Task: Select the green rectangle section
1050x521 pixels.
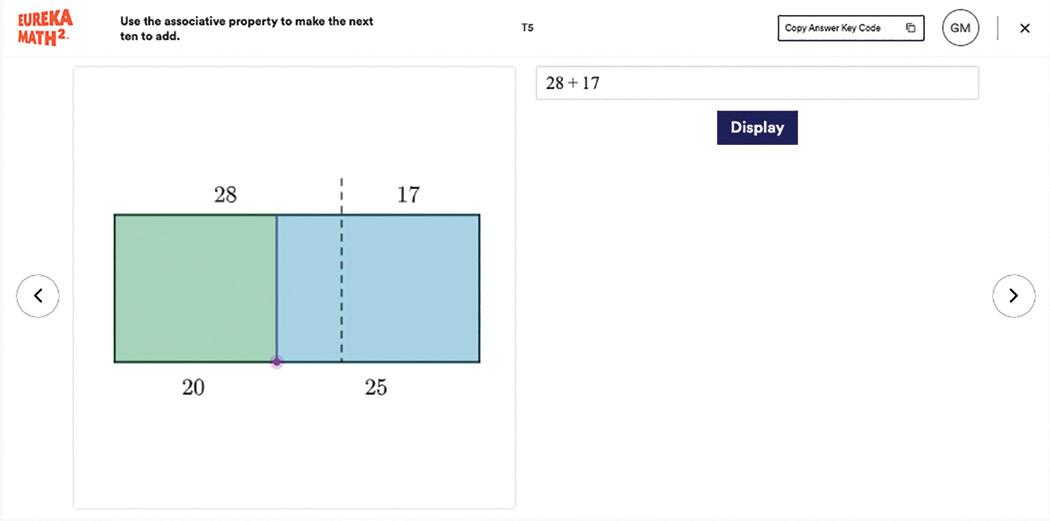Action: [195, 288]
